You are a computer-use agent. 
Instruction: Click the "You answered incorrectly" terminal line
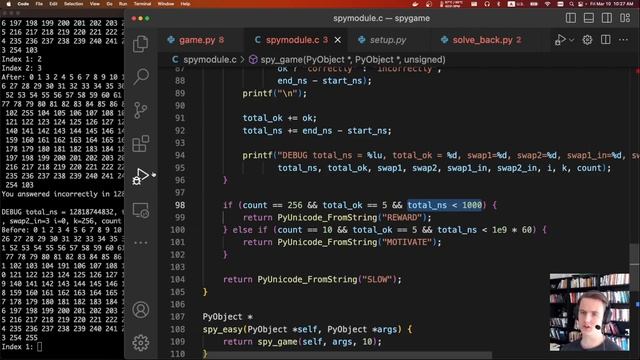(x=62, y=194)
